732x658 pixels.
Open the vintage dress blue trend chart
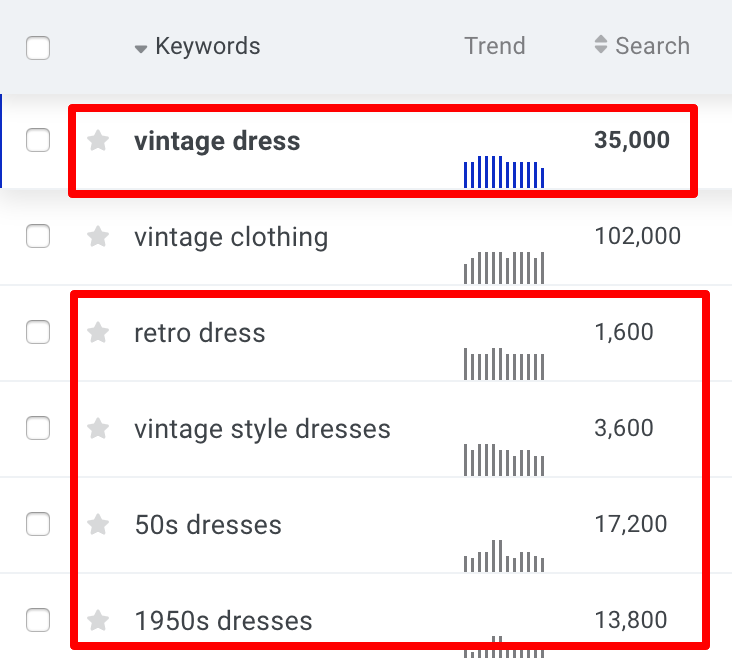[x=504, y=172]
